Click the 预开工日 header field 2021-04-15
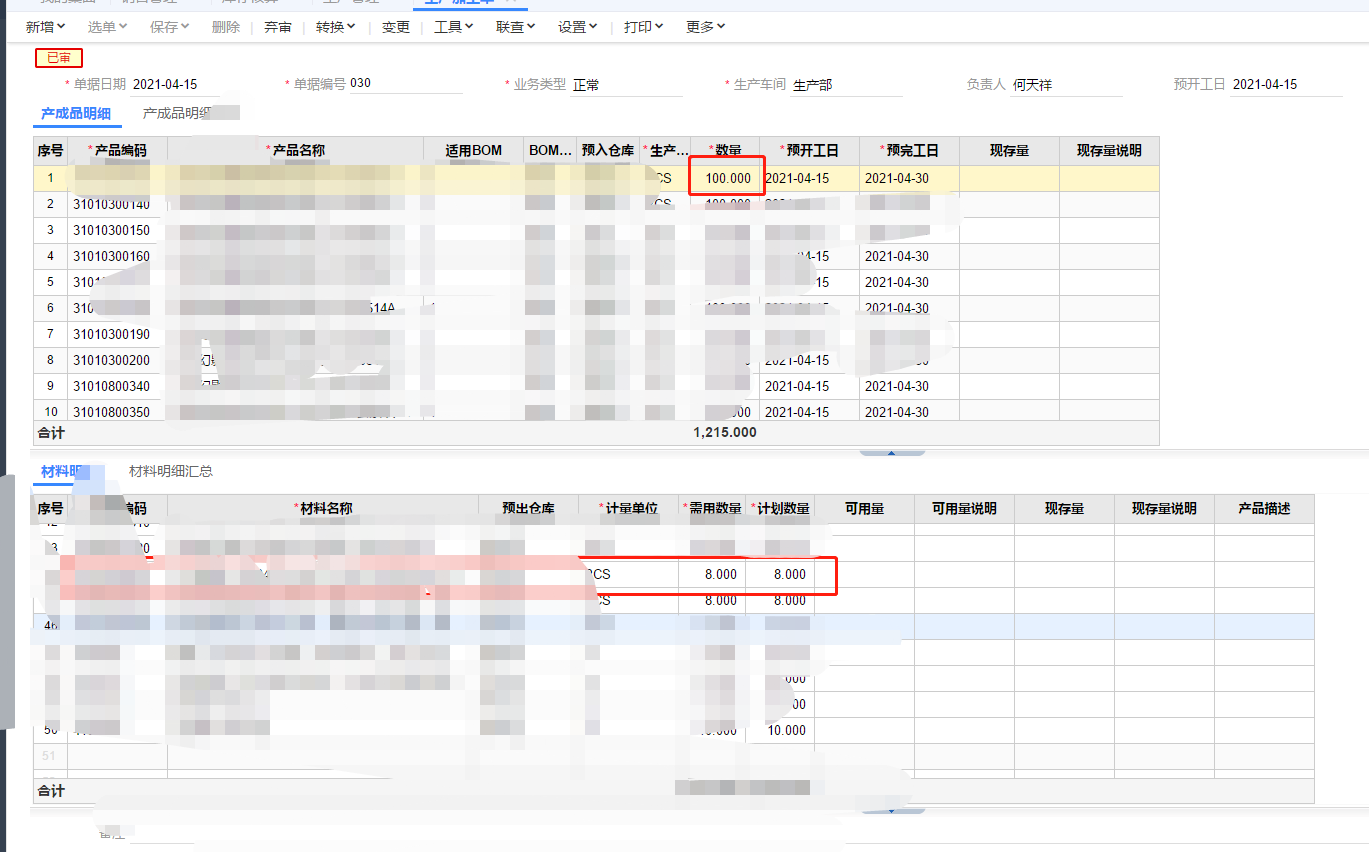Viewport: 1369px width, 852px height. tap(1286, 85)
